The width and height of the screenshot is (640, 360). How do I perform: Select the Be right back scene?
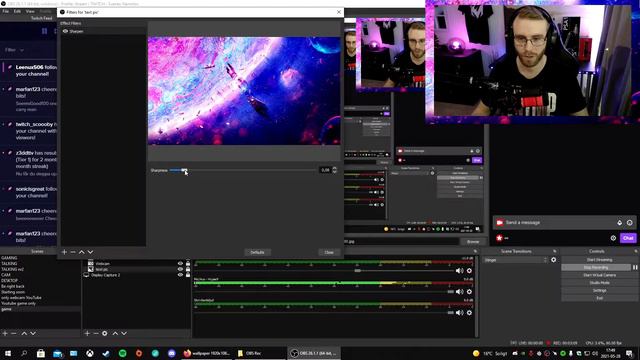click(x=13, y=287)
